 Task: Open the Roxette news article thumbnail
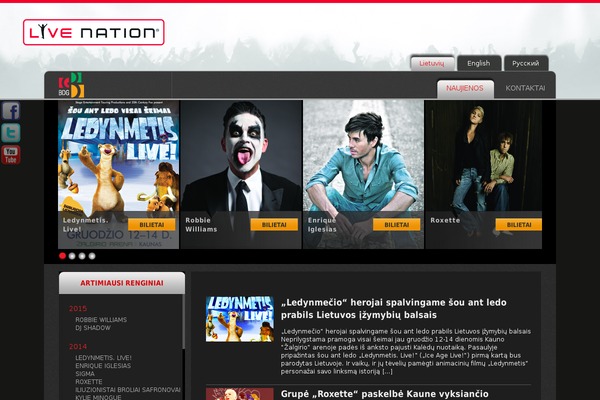tap(240, 394)
